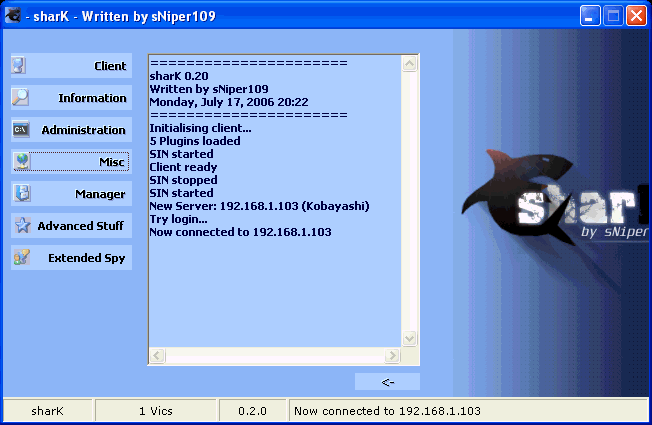Click the magnifier icon beside Information
Viewport: 652px width, 425px height.
(20, 98)
